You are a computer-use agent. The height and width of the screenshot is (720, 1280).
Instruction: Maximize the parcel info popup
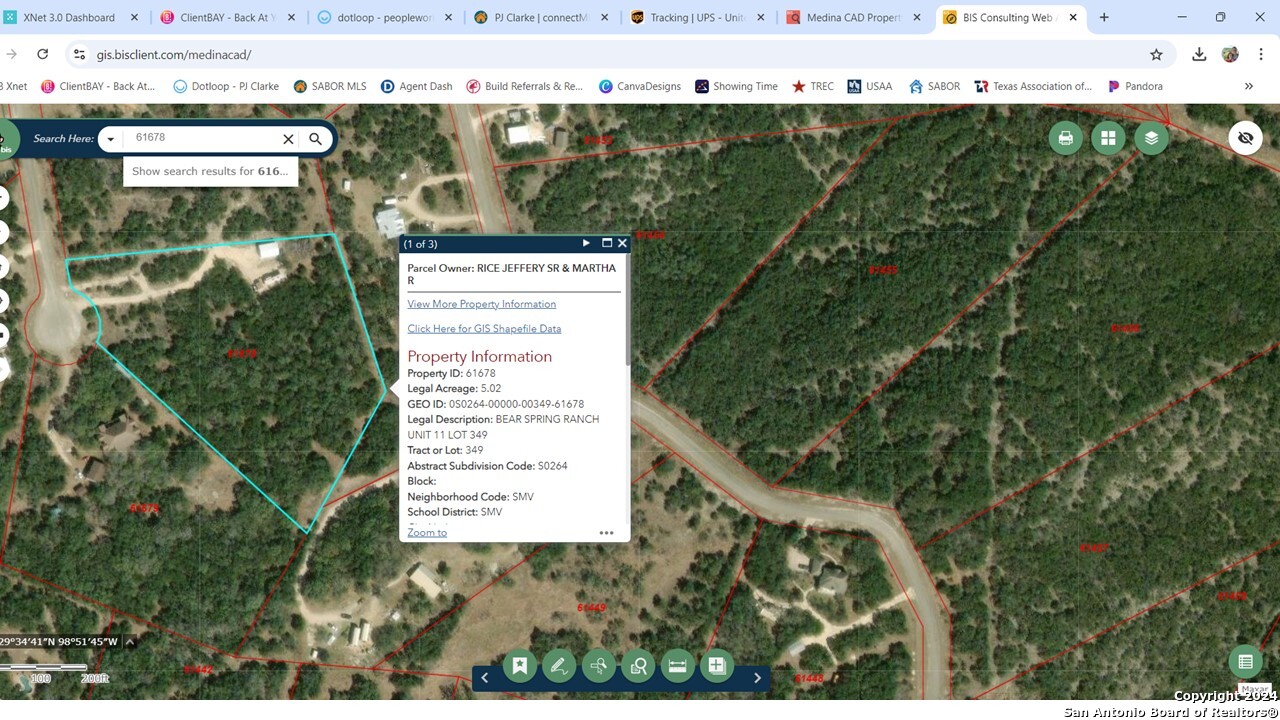click(x=606, y=243)
